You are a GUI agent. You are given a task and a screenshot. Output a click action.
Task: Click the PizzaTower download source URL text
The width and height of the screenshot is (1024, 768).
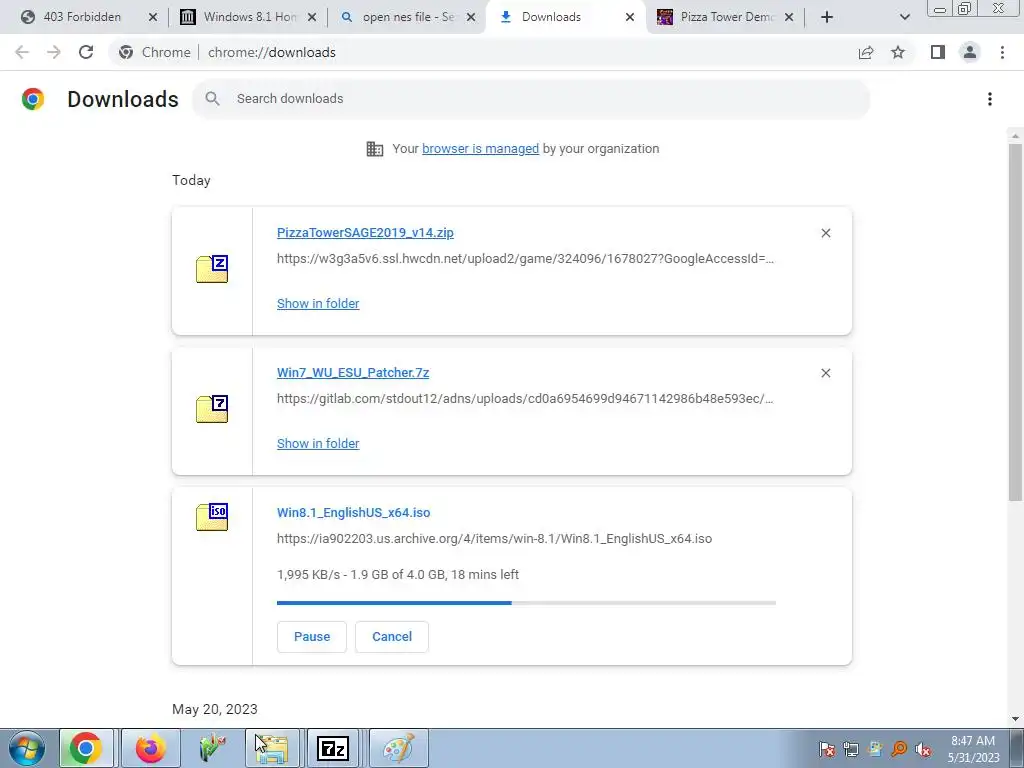[525, 259]
